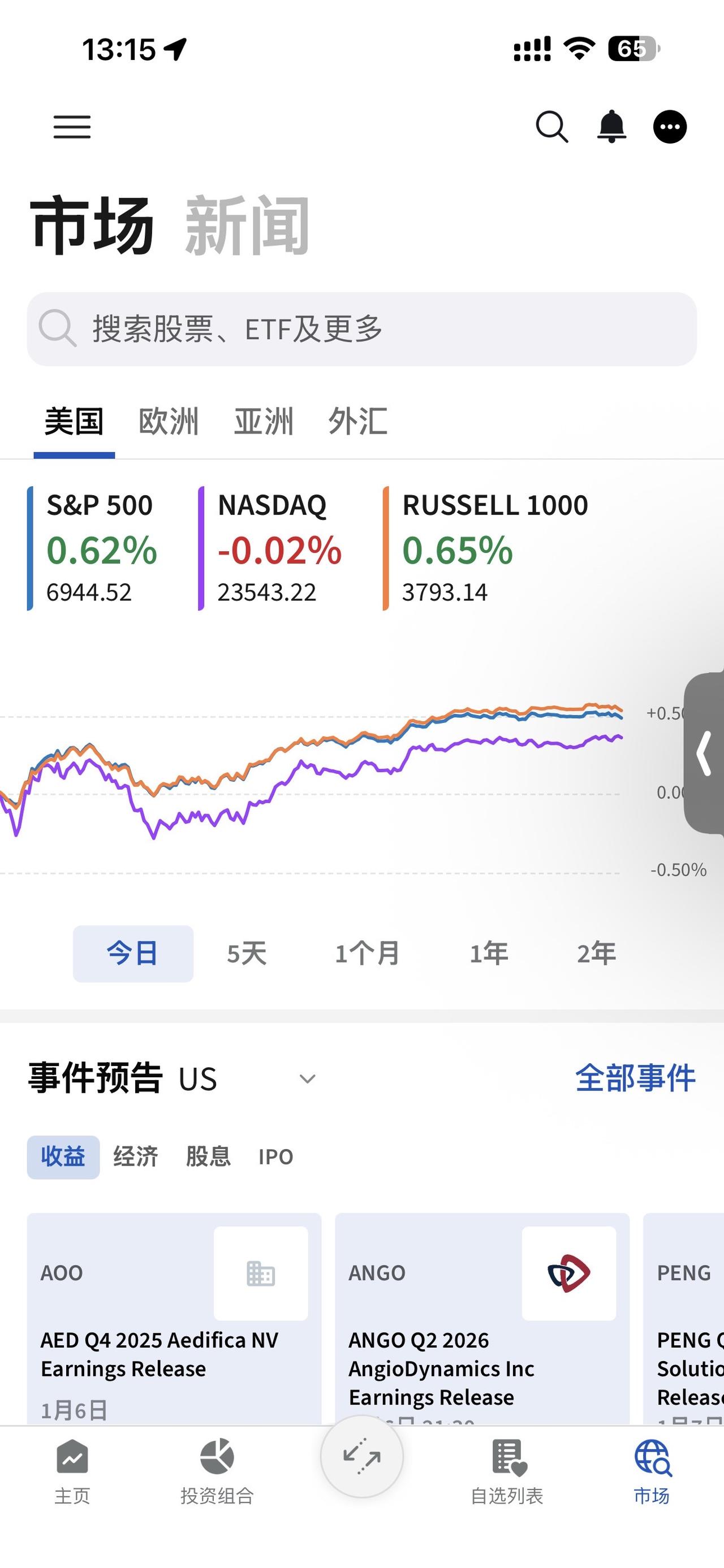Screen dimensions: 724x1568
Task: Tap the center trade arrows button
Action: (361, 1457)
